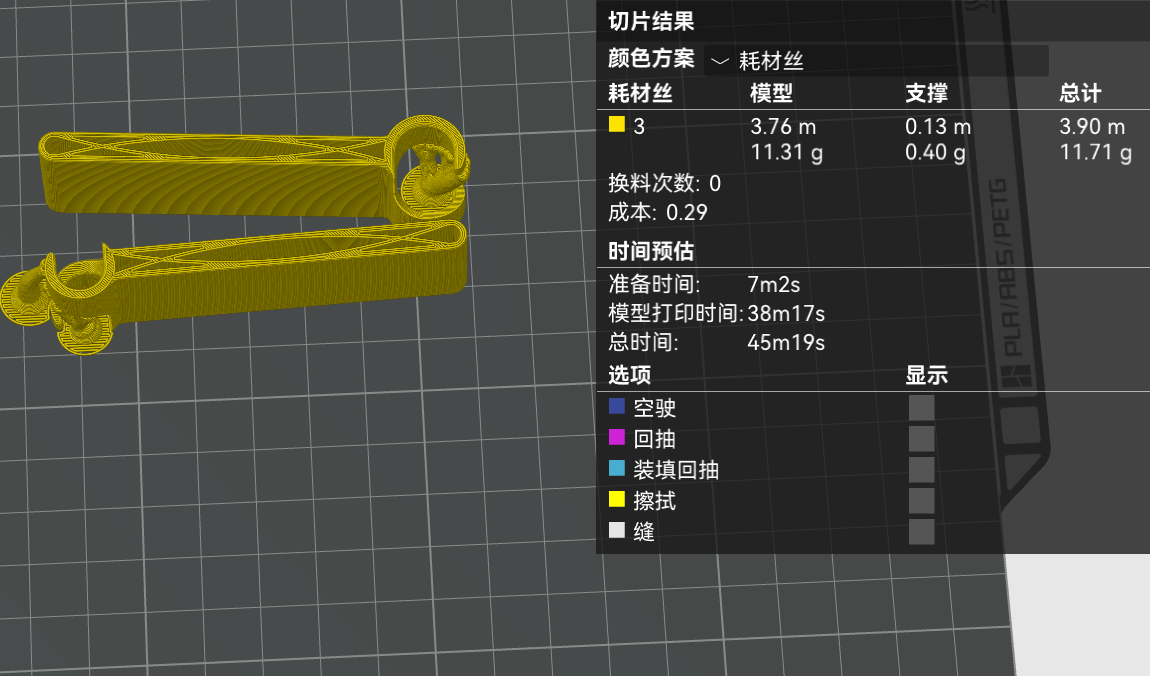Toggle display checkbox for 缝
The height and width of the screenshot is (676, 1150).
922,532
